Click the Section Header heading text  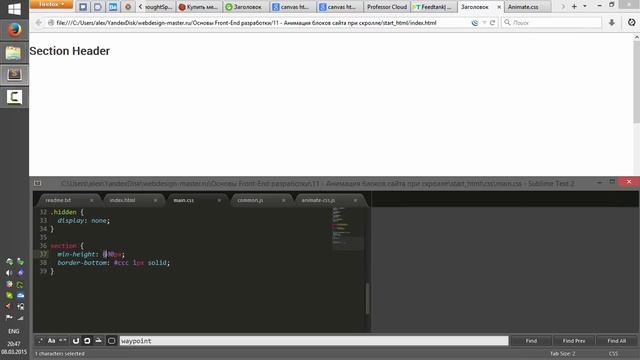69,51
